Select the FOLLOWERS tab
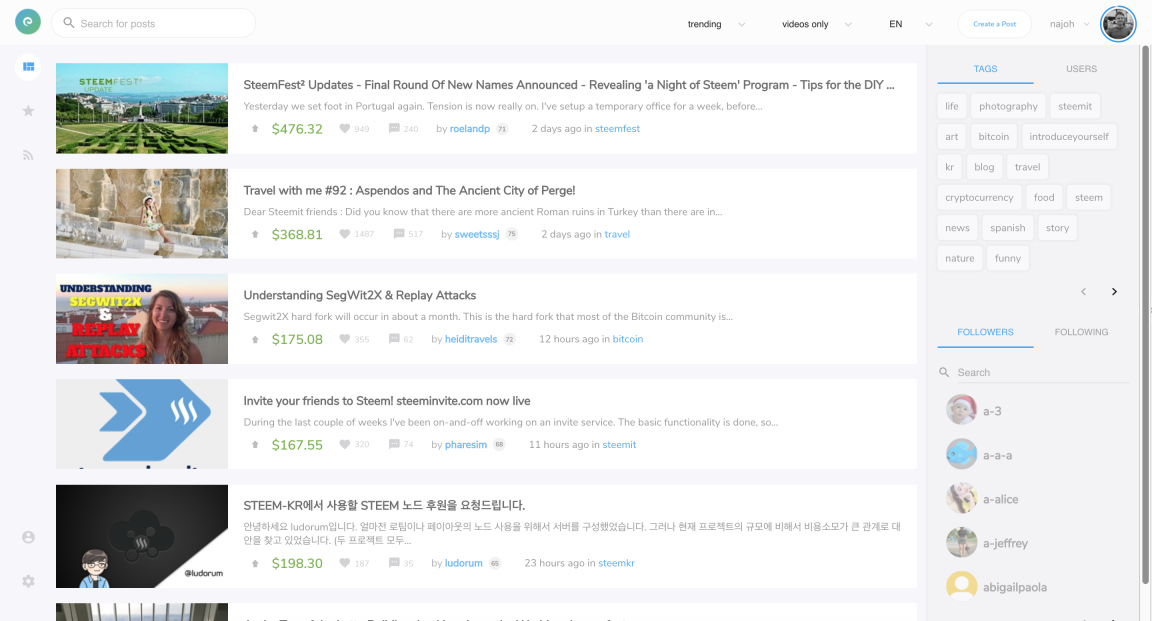The height and width of the screenshot is (621, 1152). click(x=985, y=332)
